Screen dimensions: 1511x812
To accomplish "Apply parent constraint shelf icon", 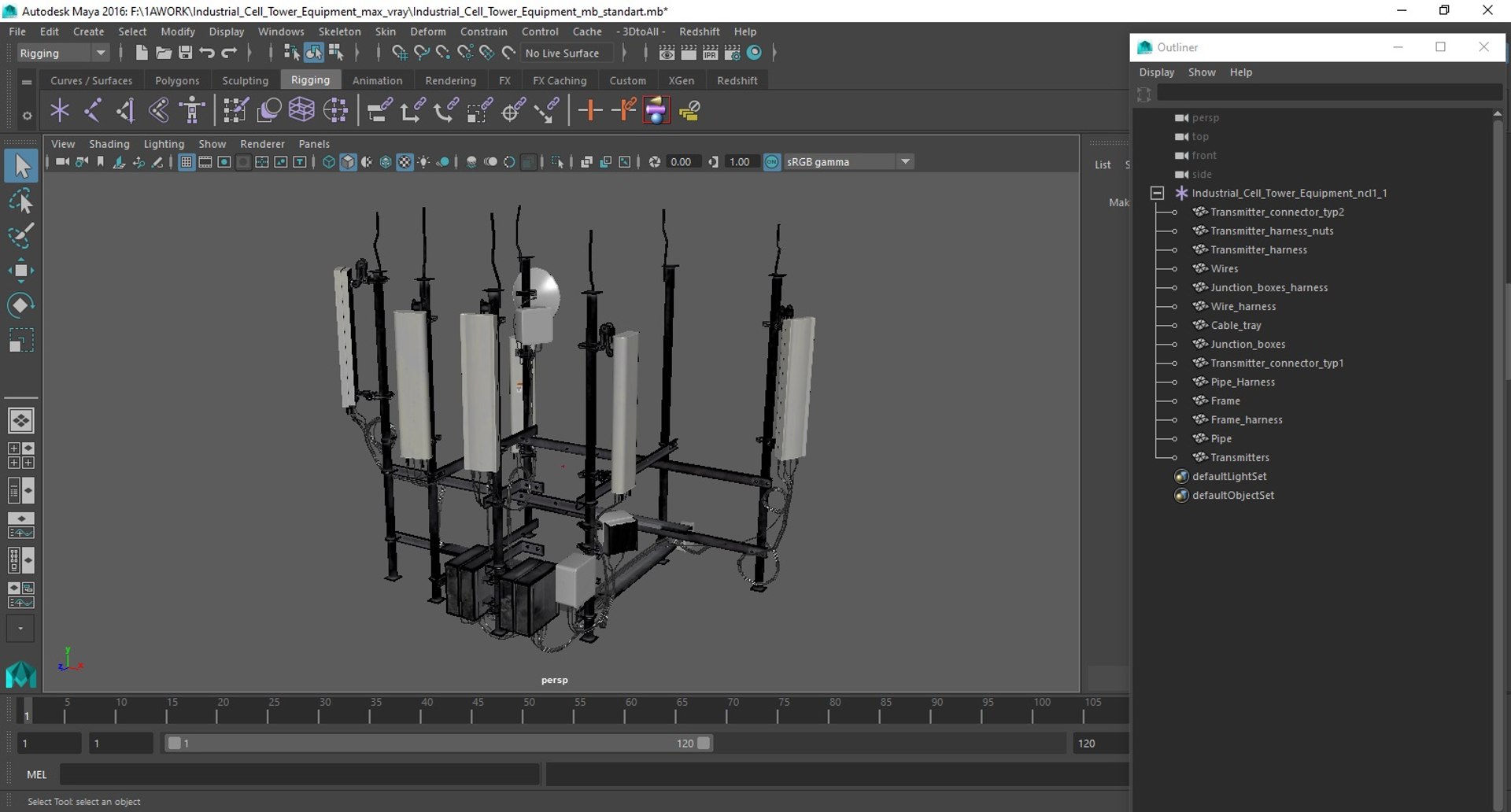I will pyautogui.click(x=379, y=110).
